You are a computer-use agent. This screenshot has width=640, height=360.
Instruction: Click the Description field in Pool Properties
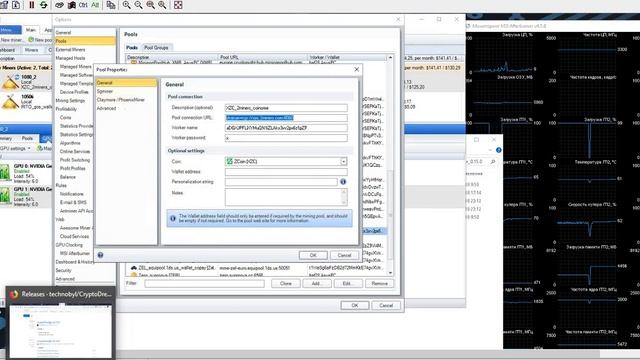(286, 108)
